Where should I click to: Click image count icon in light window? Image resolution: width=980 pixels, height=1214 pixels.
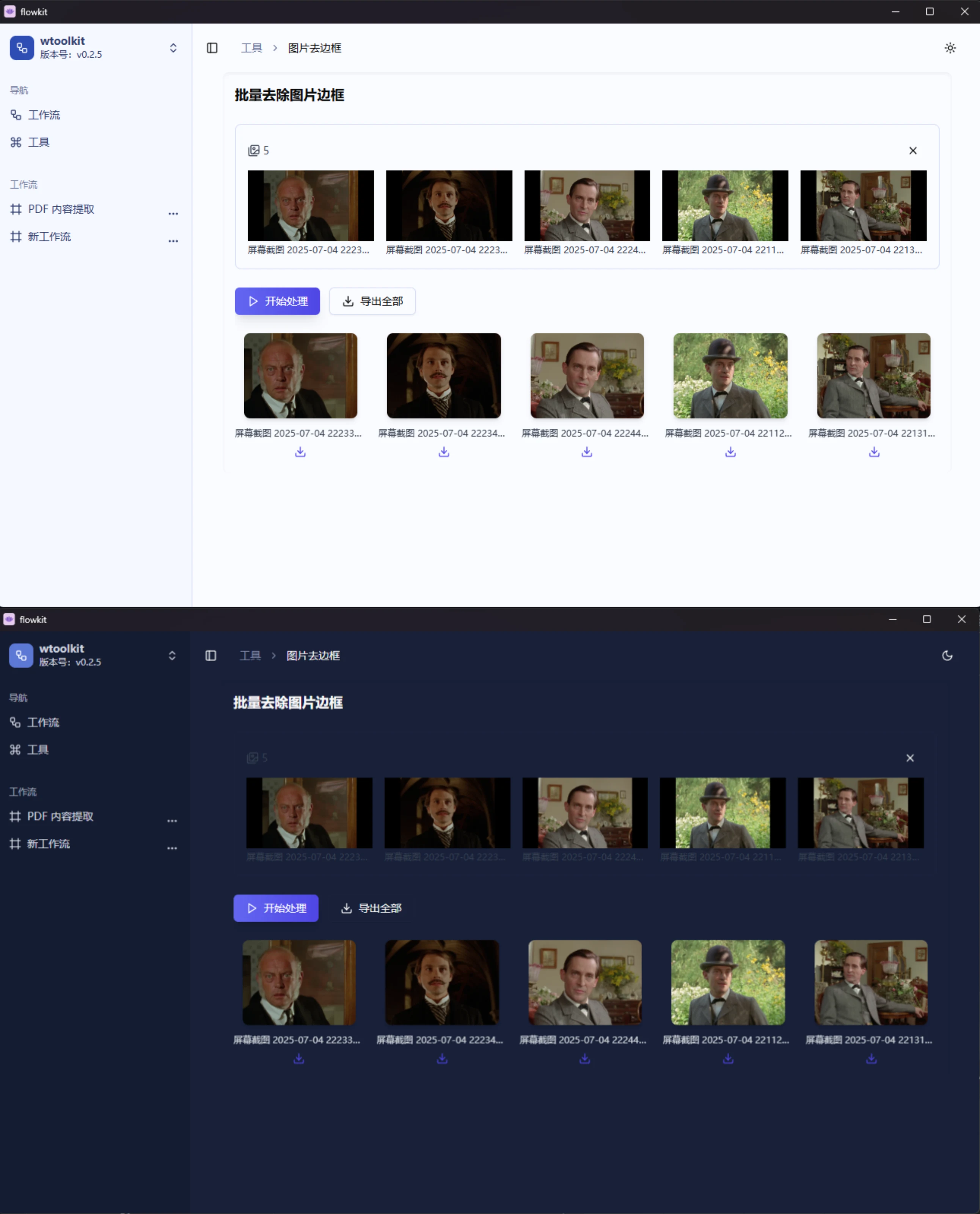click(253, 151)
